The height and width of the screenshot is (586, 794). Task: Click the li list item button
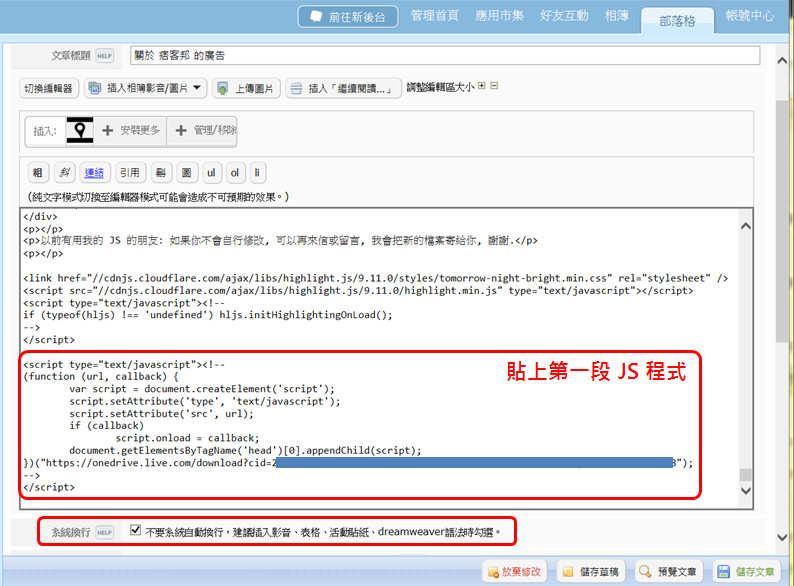(x=257, y=173)
